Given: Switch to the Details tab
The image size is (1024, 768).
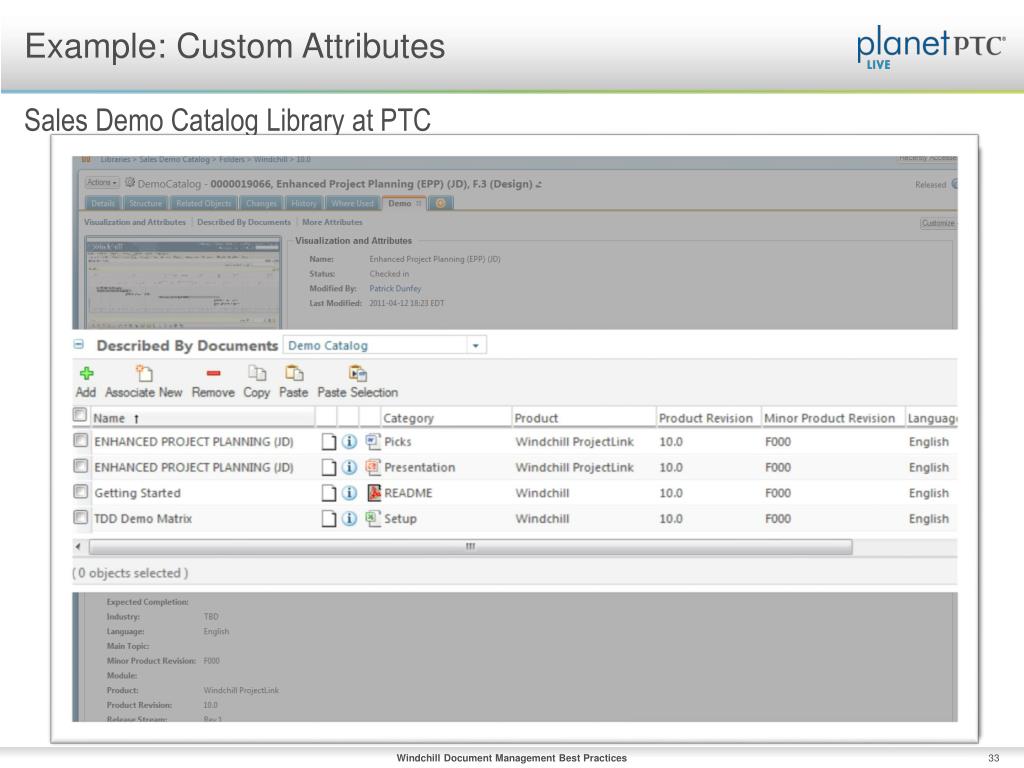Looking at the screenshot, I should pos(103,203).
